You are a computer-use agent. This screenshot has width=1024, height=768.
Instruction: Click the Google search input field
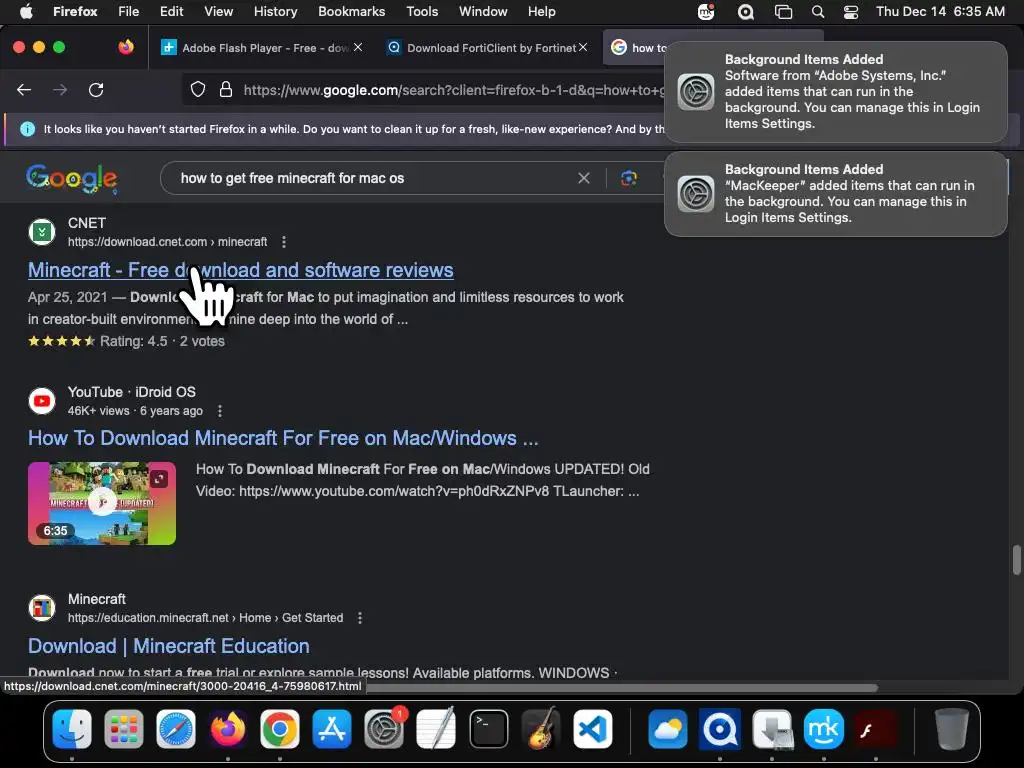pyautogui.click(x=372, y=178)
